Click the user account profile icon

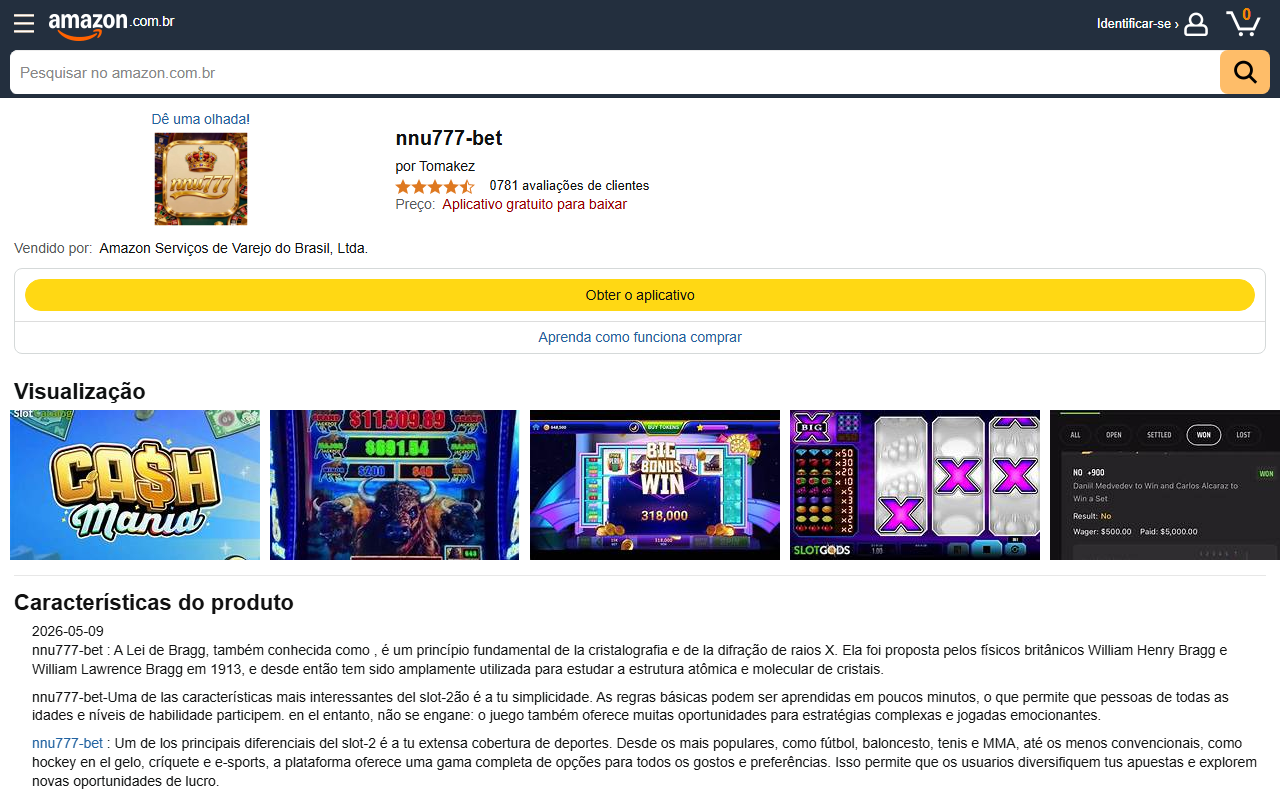1196,24
